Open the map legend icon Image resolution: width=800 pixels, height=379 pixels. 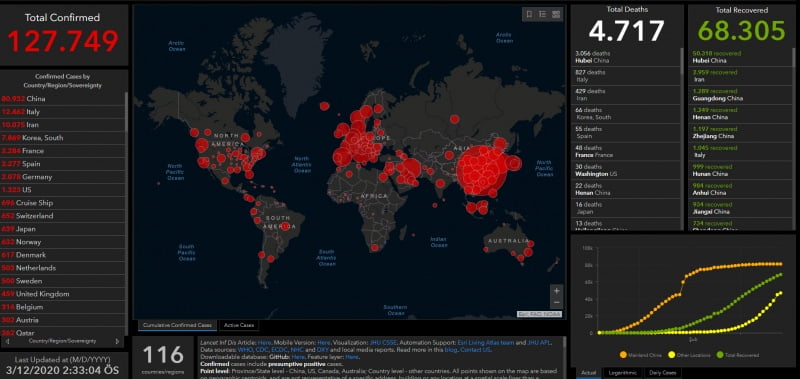tap(542, 14)
